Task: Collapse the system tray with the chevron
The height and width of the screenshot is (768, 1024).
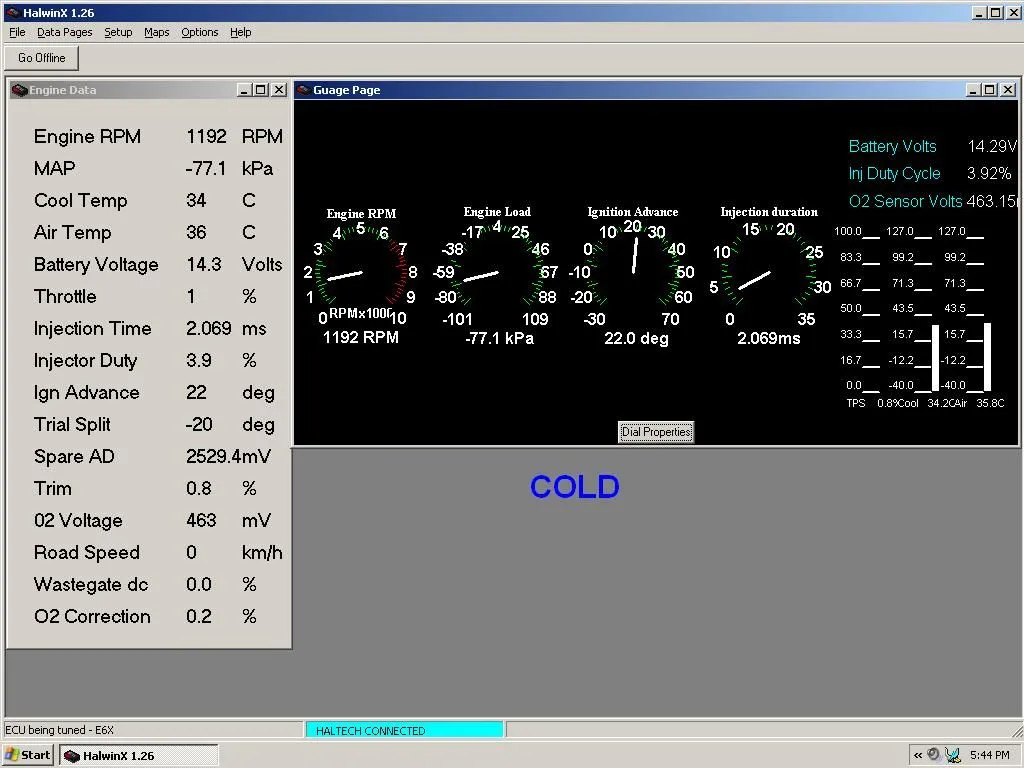Action: click(917, 754)
